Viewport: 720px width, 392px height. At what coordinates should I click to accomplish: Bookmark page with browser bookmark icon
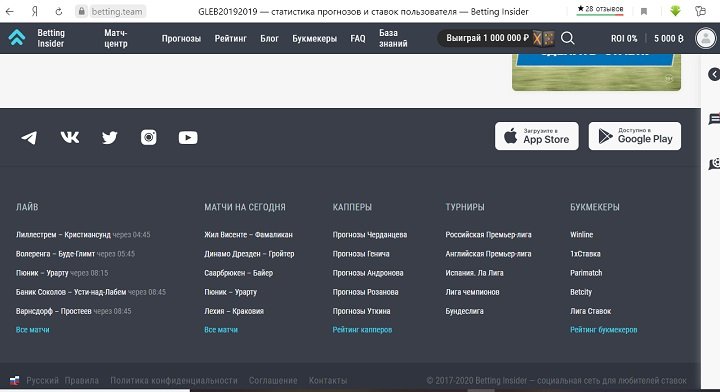pyautogui.click(x=644, y=11)
